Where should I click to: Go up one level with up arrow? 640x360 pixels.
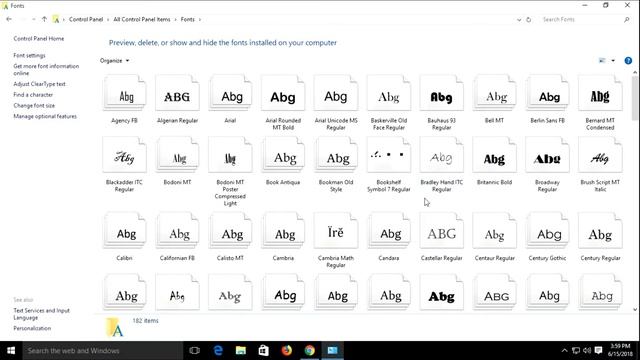click(x=44, y=19)
